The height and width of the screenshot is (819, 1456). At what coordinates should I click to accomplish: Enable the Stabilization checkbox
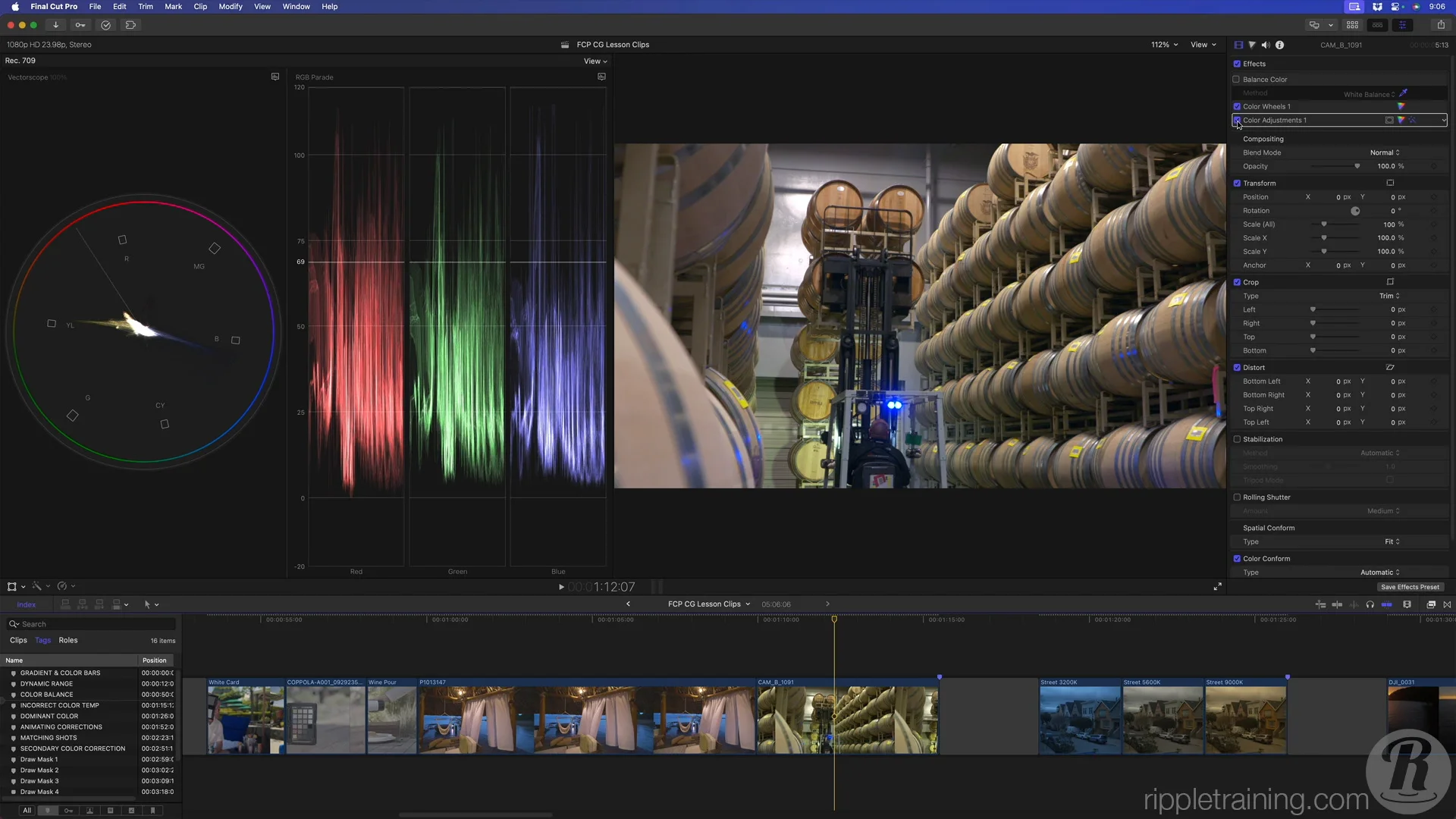tap(1237, 439)
